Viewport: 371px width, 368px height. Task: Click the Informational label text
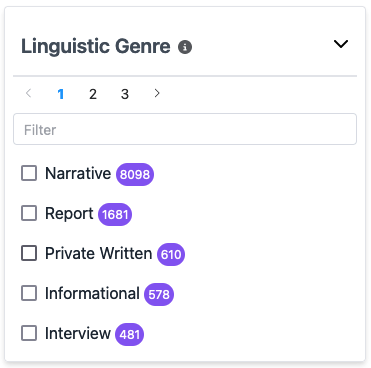[x=92, y=293]
